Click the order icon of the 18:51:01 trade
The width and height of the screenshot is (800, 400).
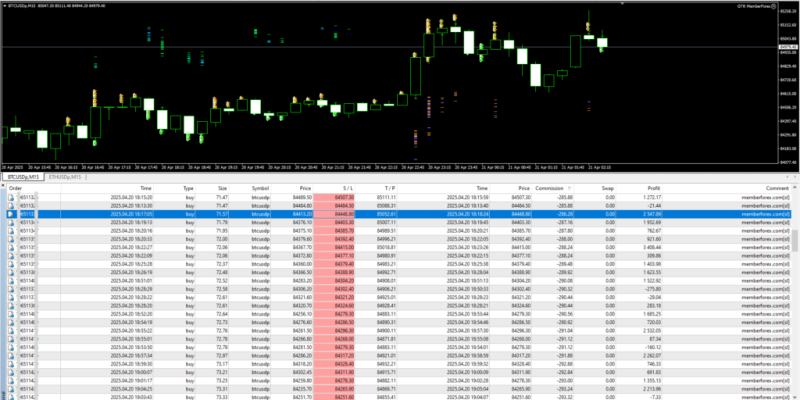(12, 281)
